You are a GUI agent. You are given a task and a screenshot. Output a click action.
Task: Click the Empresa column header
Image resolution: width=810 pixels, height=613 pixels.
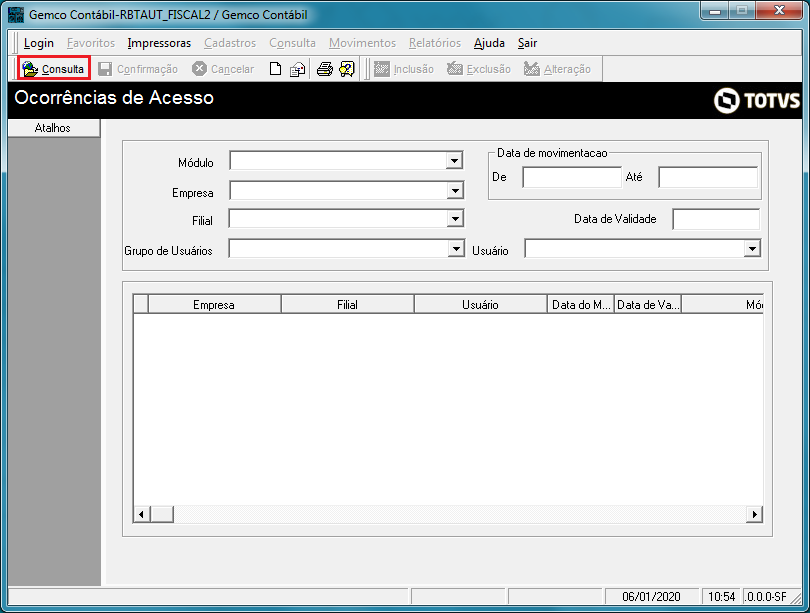(x=214, y=305)
